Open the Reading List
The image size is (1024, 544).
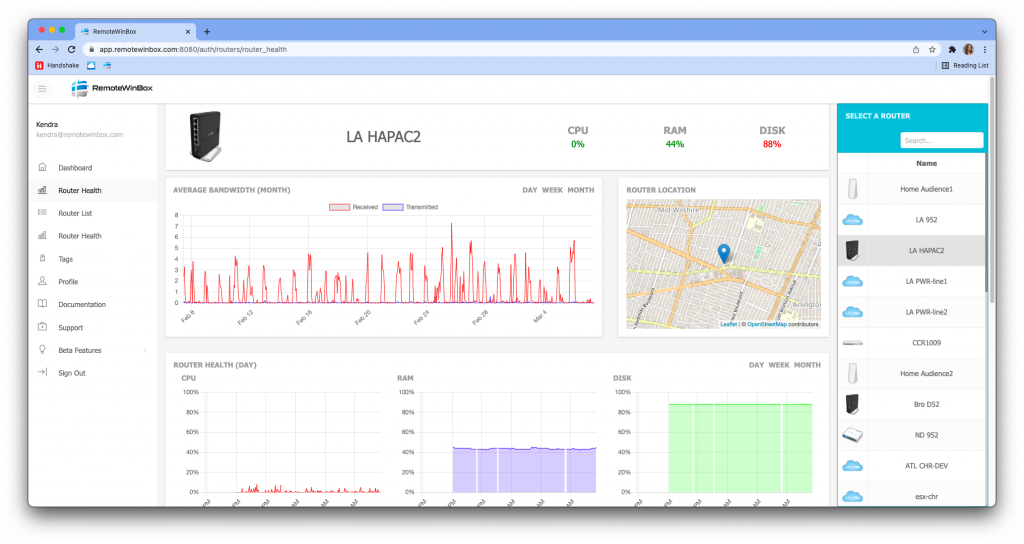(x=965, y=65)
